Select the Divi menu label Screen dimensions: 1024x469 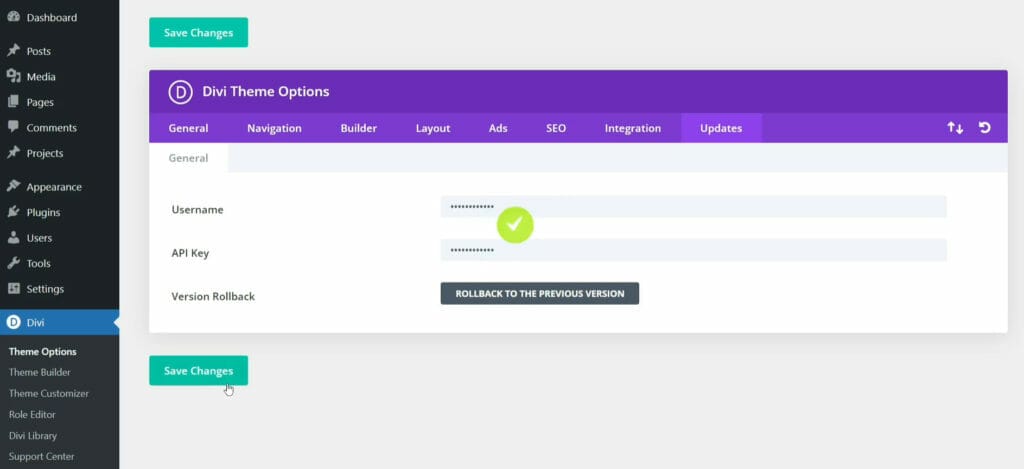pos(35,323)
